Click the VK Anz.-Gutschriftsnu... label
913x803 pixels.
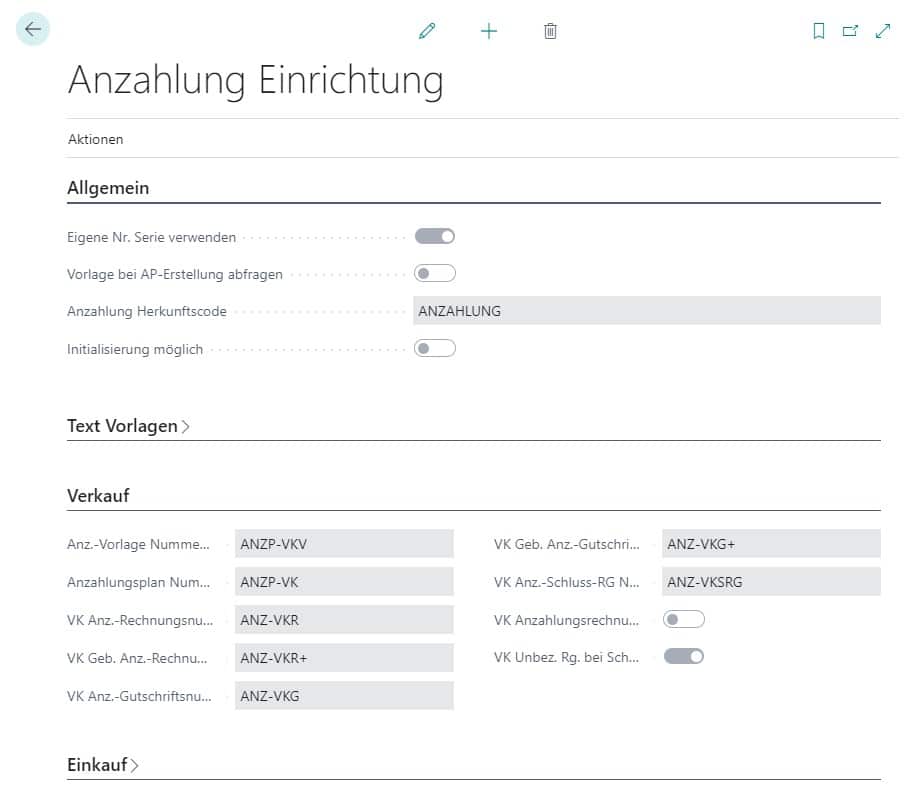click(x=139, y=696)
